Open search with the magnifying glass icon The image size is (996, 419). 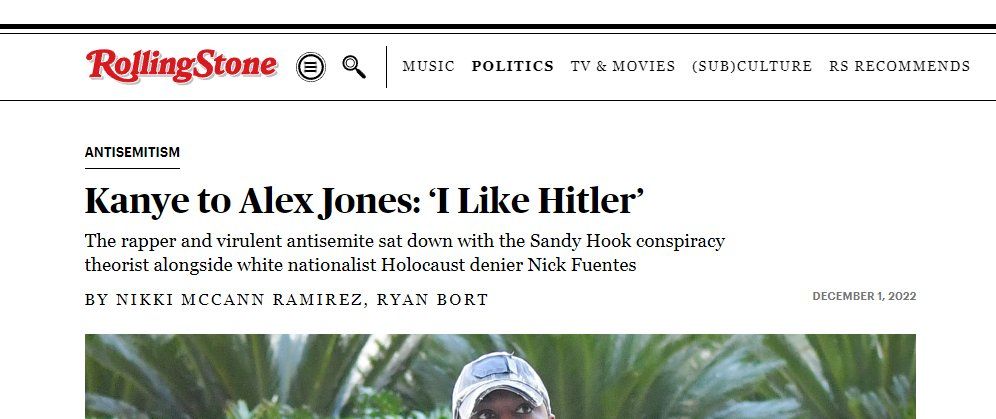(354, 67)
